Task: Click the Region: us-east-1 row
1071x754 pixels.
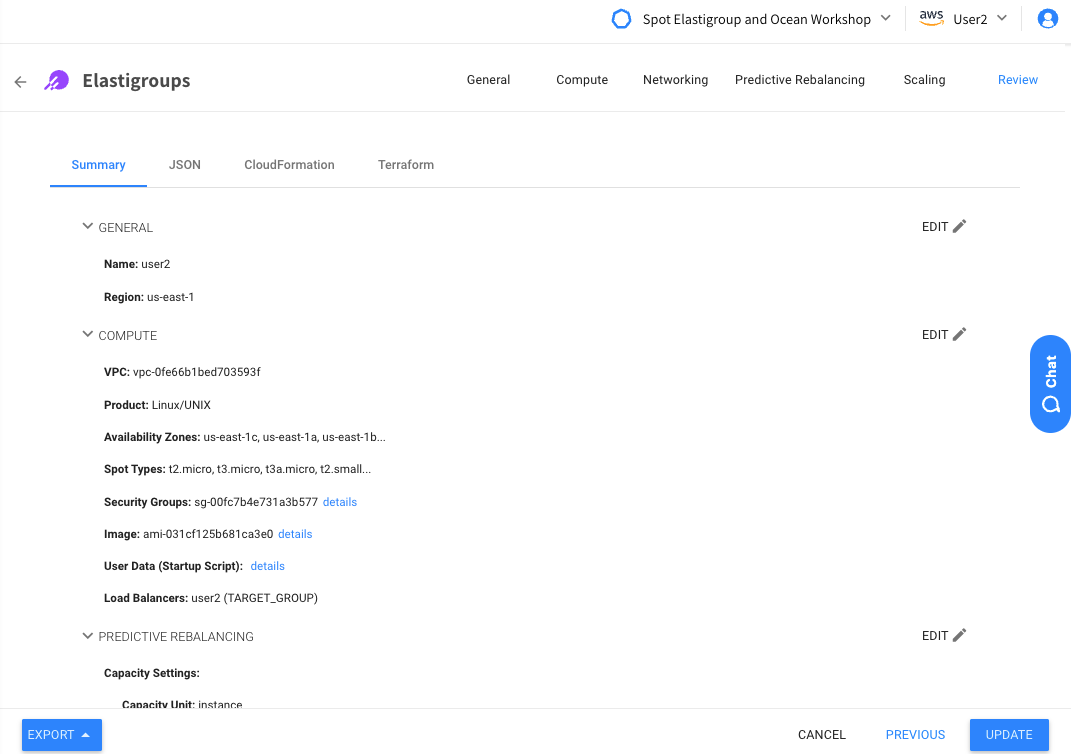Action: coord(149,297)
